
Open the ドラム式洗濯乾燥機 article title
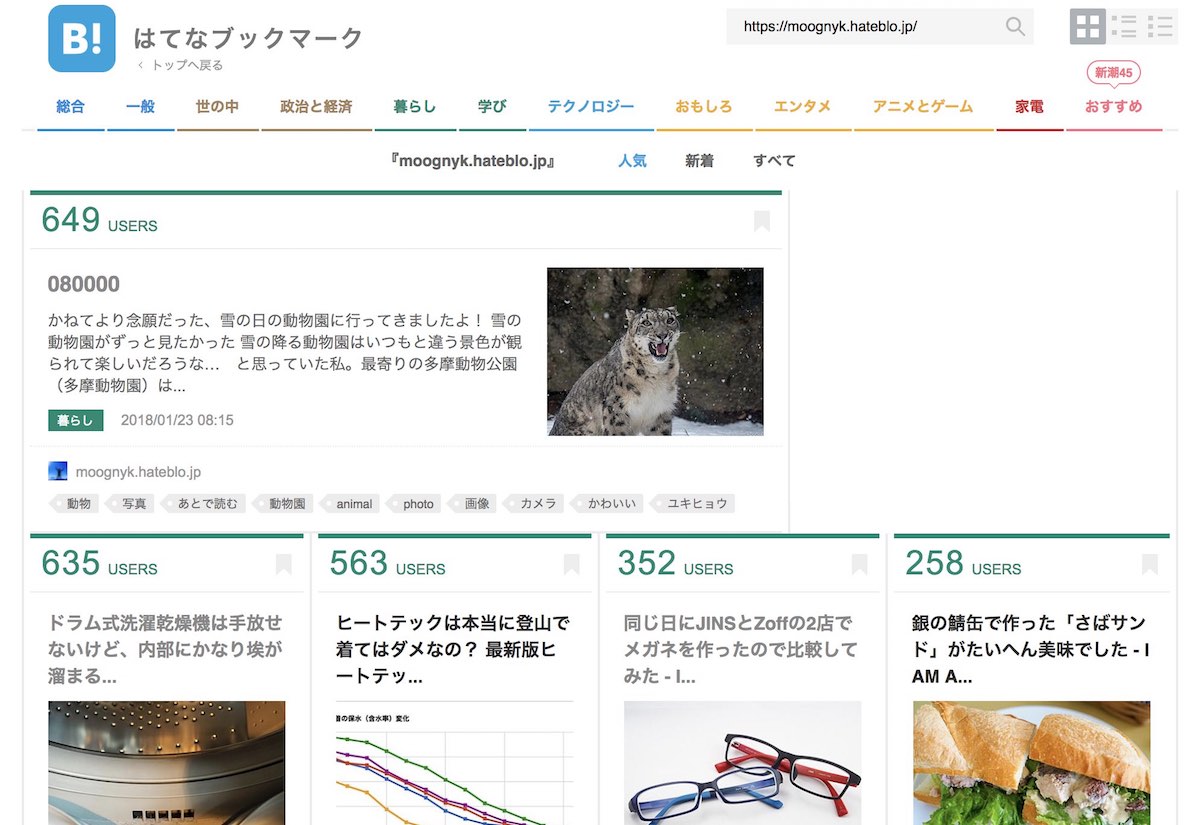coord(166,649)
